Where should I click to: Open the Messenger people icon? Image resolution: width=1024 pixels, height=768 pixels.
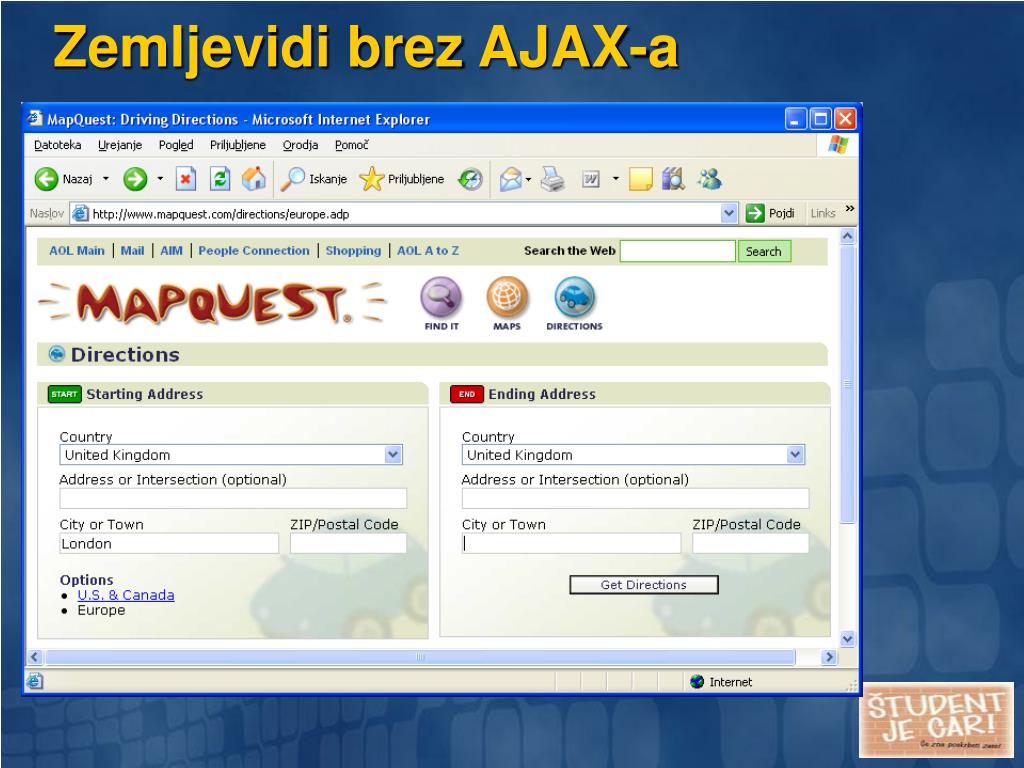coord(709,179)
